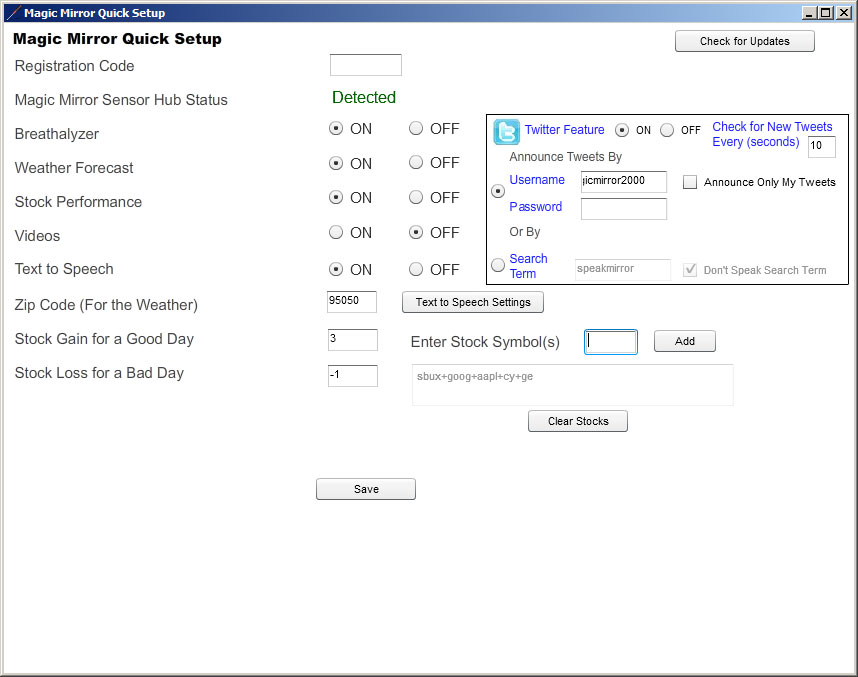This screenshot has height=677, width=858.
Task: Maximize the Magic Mirror Quick Setup window
Action: (x=826, y=13)
